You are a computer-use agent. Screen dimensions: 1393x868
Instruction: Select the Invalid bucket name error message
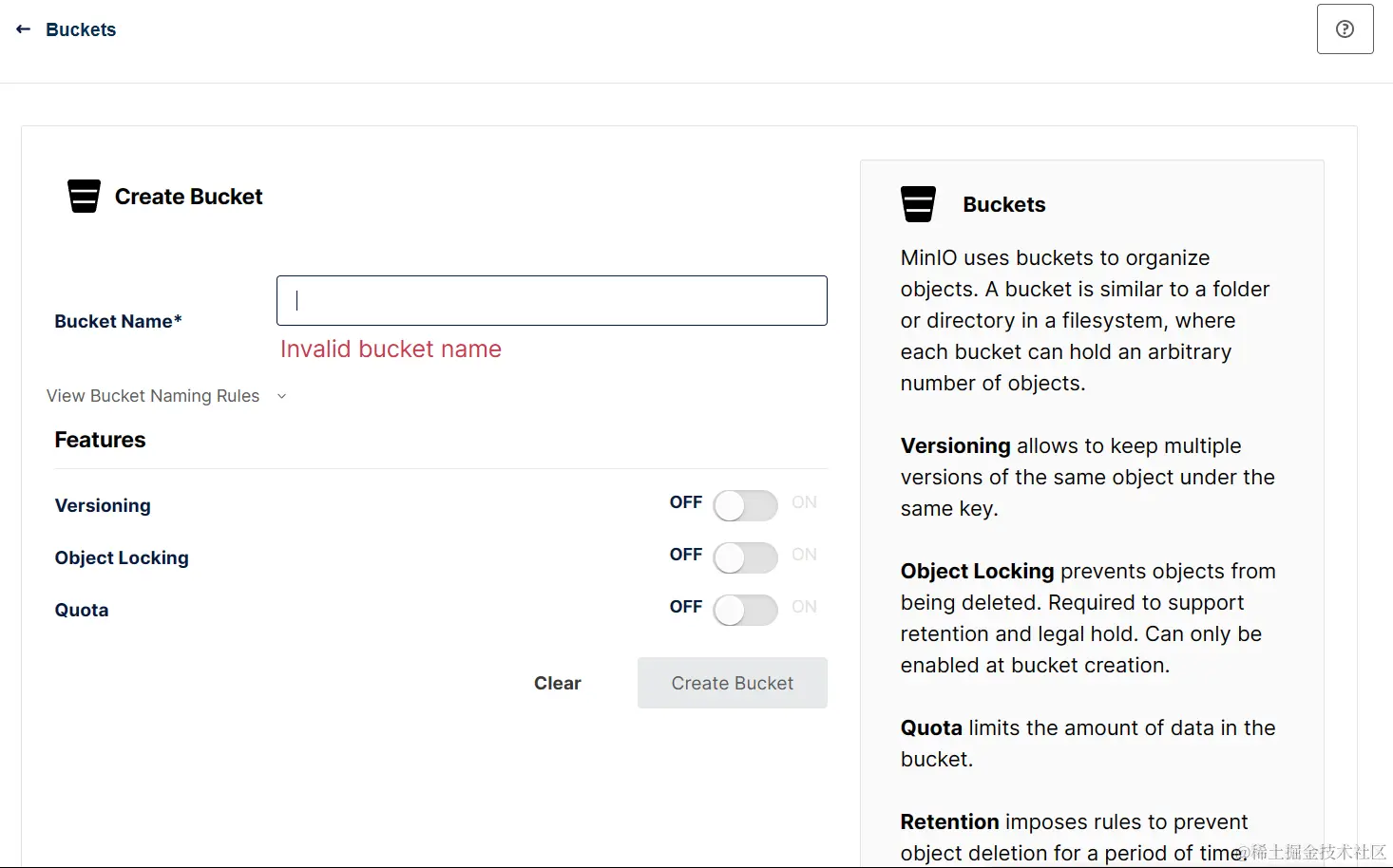coord(391,349)
